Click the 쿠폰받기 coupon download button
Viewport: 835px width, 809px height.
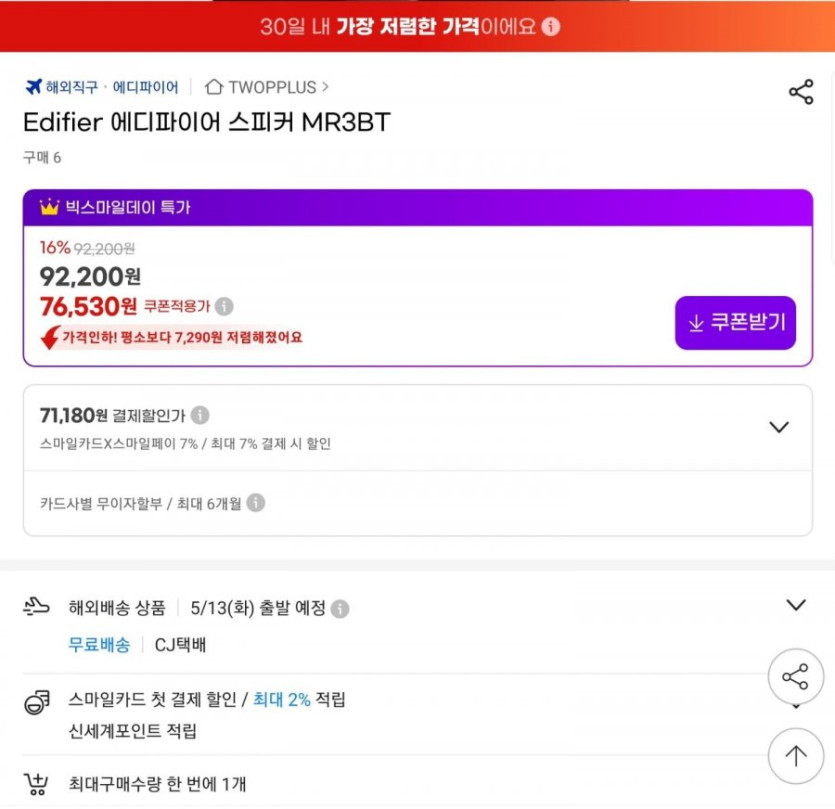pos(735,323)
